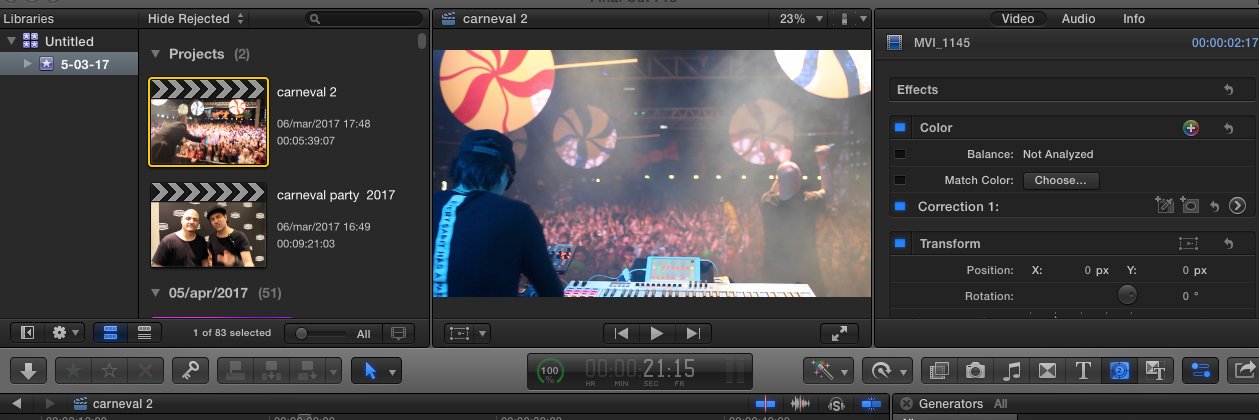Select the Untitled library row
1259x420 pixels.
tap(68, 41)
